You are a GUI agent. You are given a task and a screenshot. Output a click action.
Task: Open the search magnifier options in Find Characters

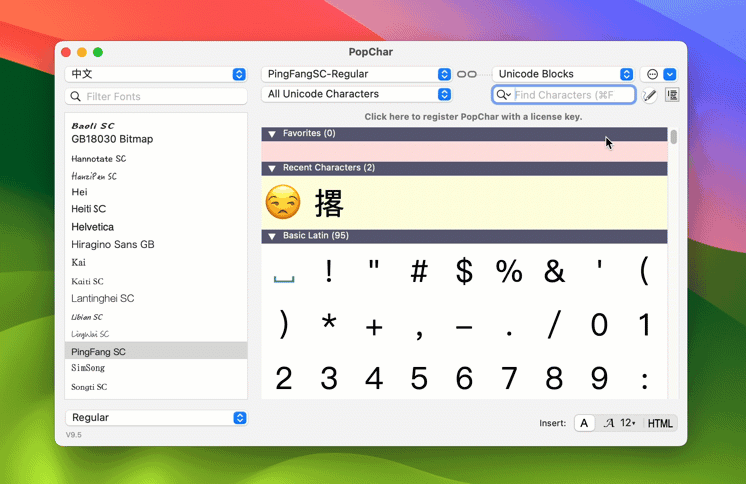pyautogui.click(x=503, y=95)
